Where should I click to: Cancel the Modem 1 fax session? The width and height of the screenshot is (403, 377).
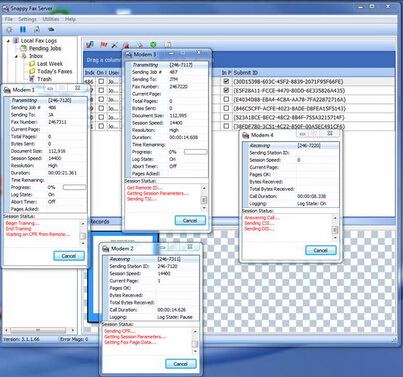[69, 256]
